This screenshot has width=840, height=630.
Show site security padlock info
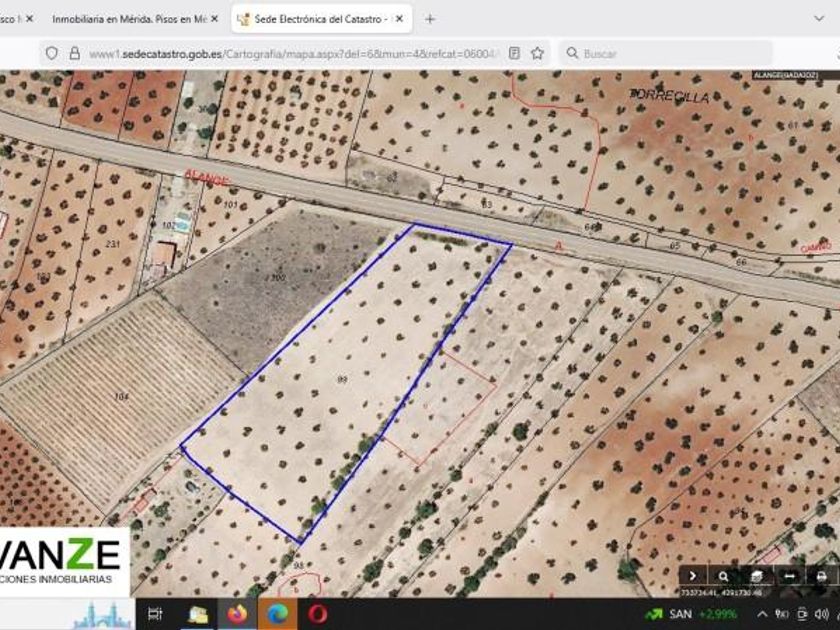(x=74, y=53)
